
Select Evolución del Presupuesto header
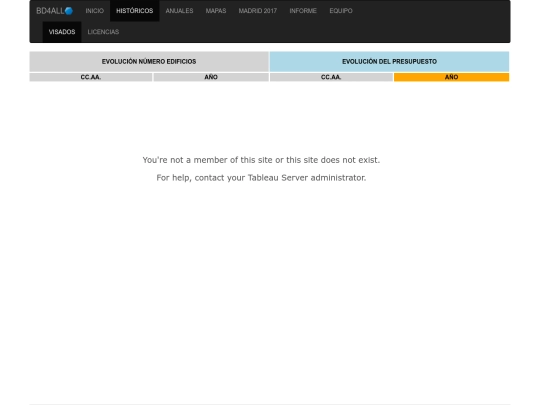click(x=390, y=62)
